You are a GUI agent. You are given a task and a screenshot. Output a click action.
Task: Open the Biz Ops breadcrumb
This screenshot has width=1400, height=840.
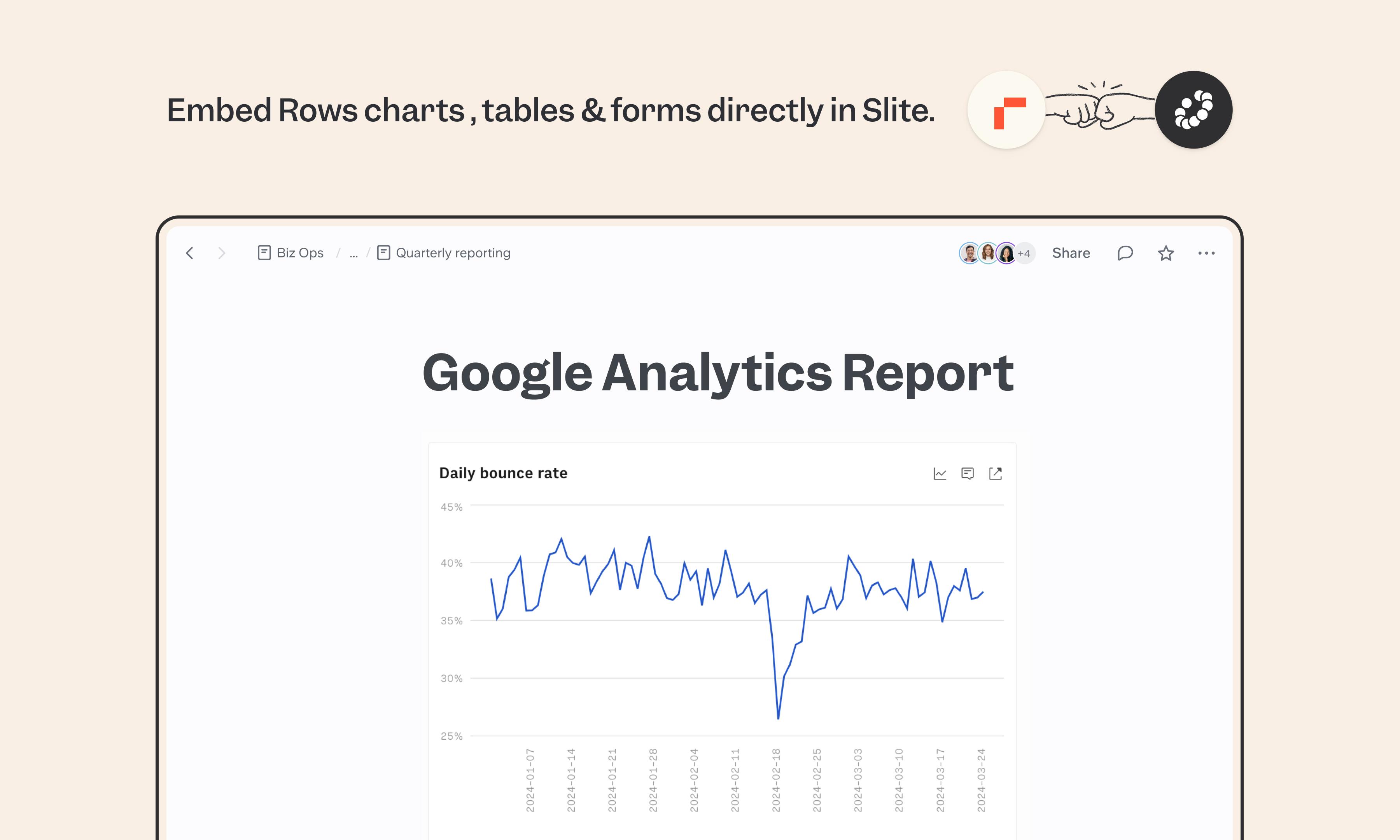(x=290, y=253)
